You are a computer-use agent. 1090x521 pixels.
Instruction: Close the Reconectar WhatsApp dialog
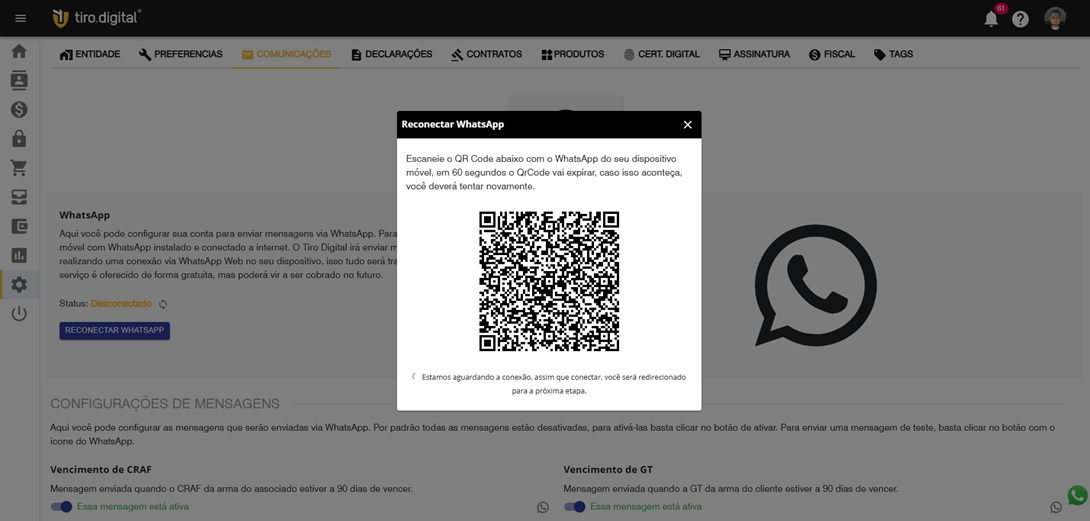[687, 124]
